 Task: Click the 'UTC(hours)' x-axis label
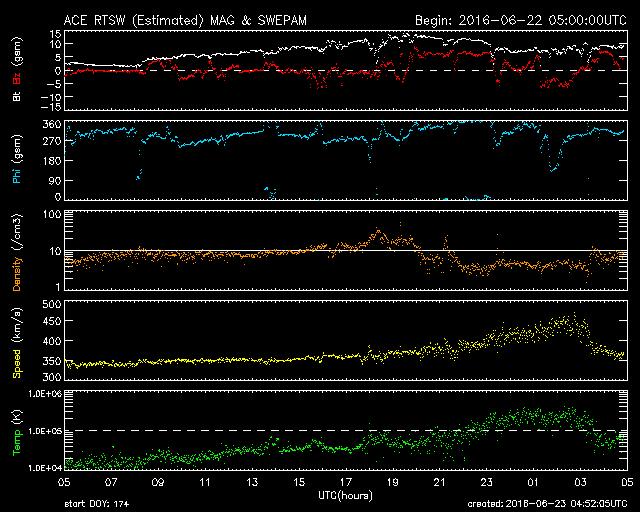pos(345,496)
